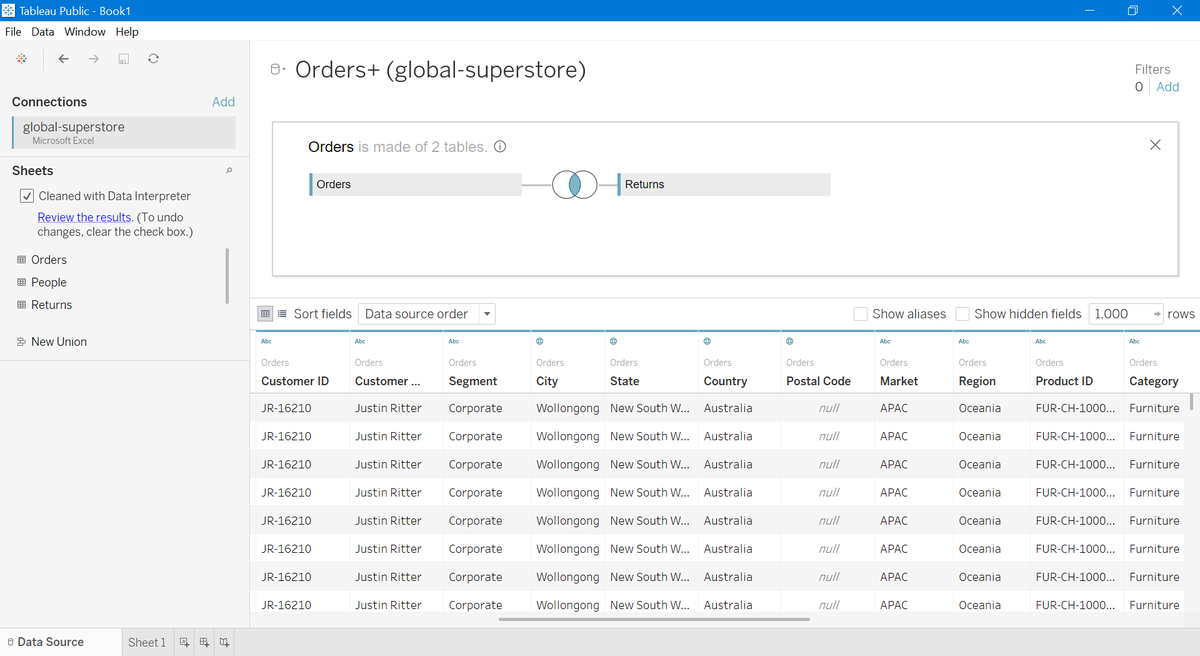Enable Show aliases checkbox

860,314
